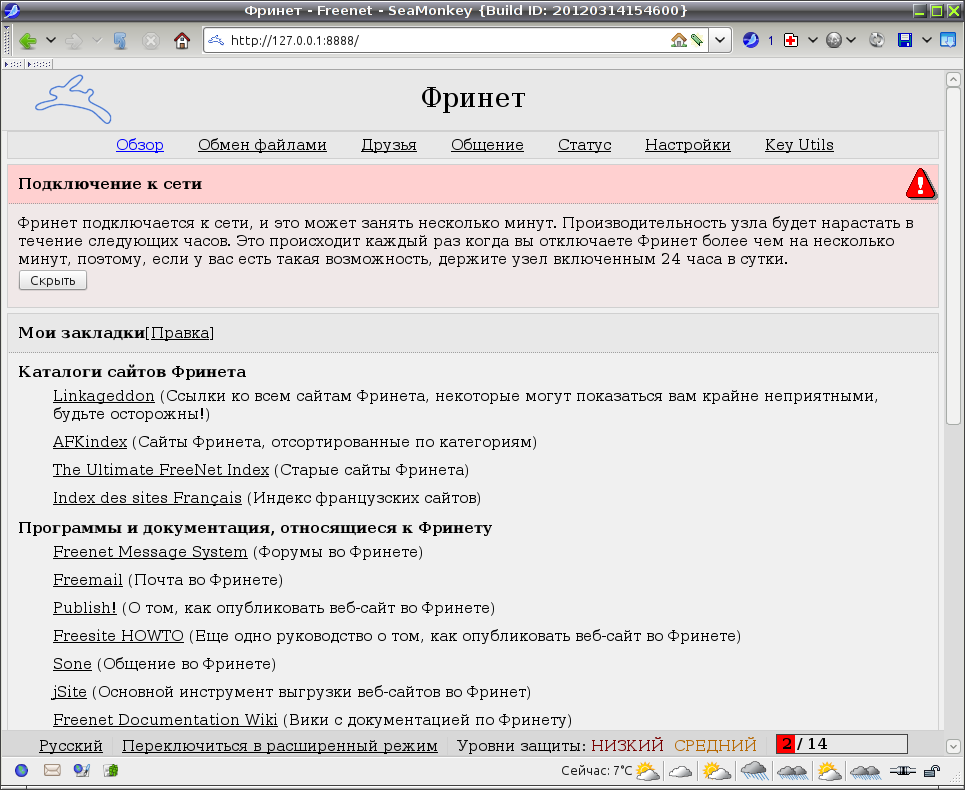Click Переключиться в расширенный режим link

[x=280, y=746]
